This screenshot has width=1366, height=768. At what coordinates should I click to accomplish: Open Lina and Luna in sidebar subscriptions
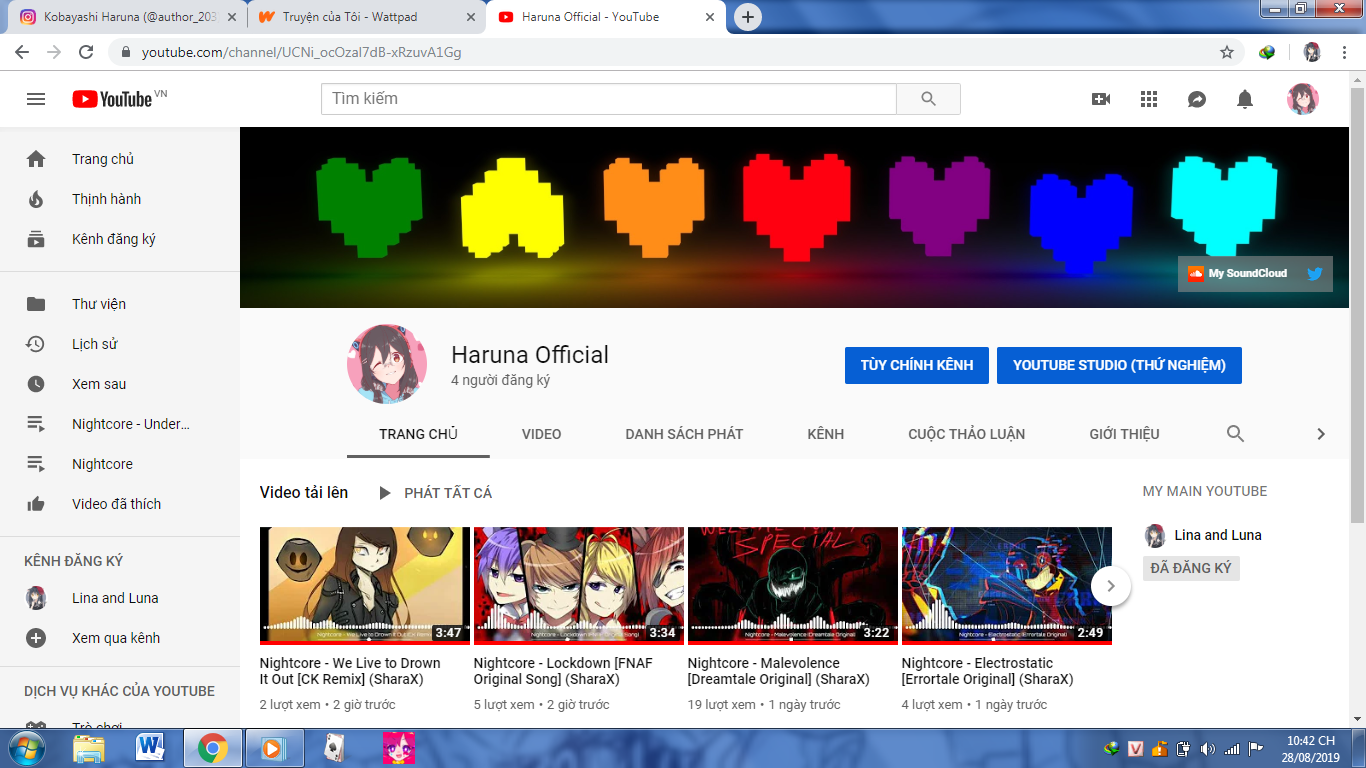pos(120,598)
